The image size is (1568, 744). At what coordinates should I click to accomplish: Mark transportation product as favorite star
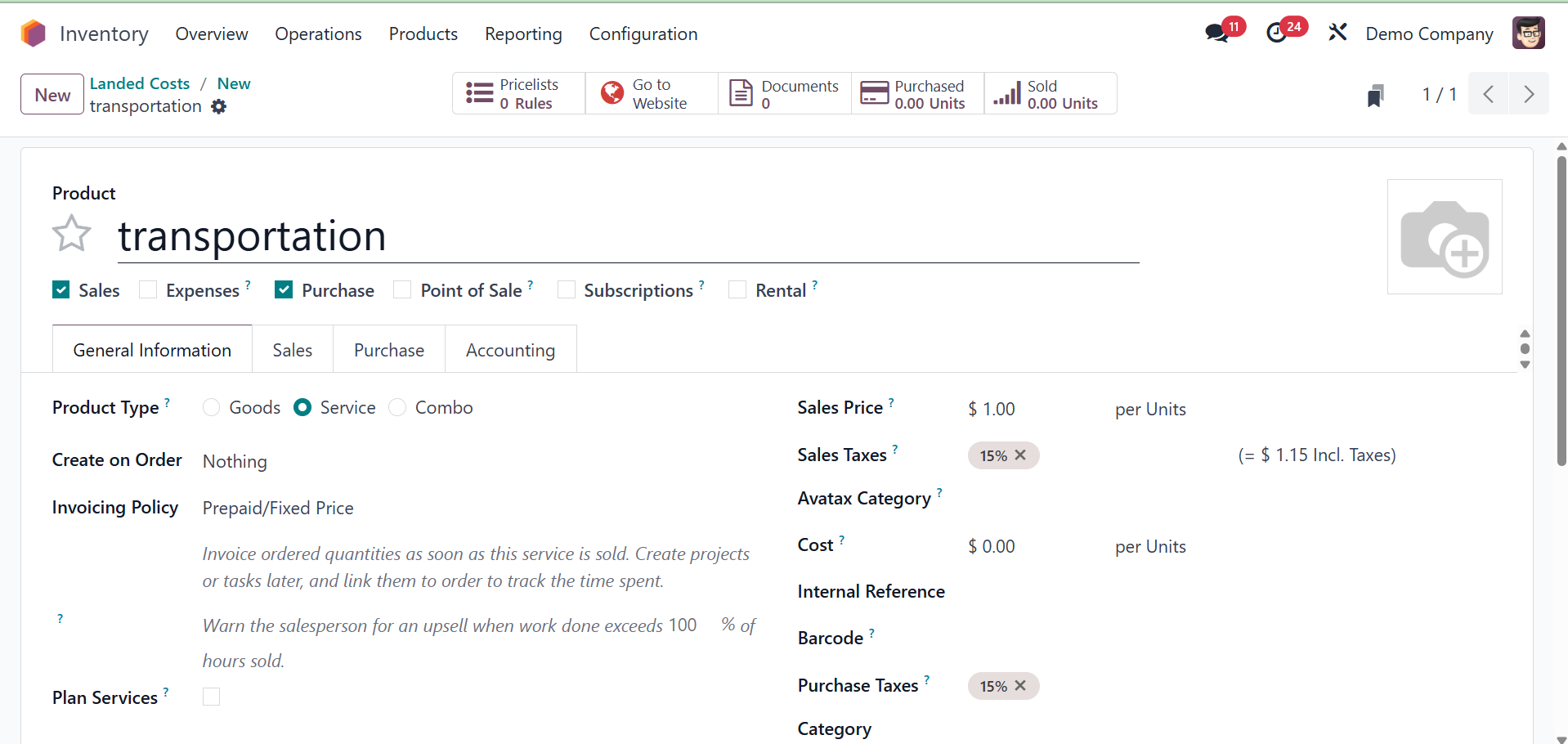tap(72, 234)
